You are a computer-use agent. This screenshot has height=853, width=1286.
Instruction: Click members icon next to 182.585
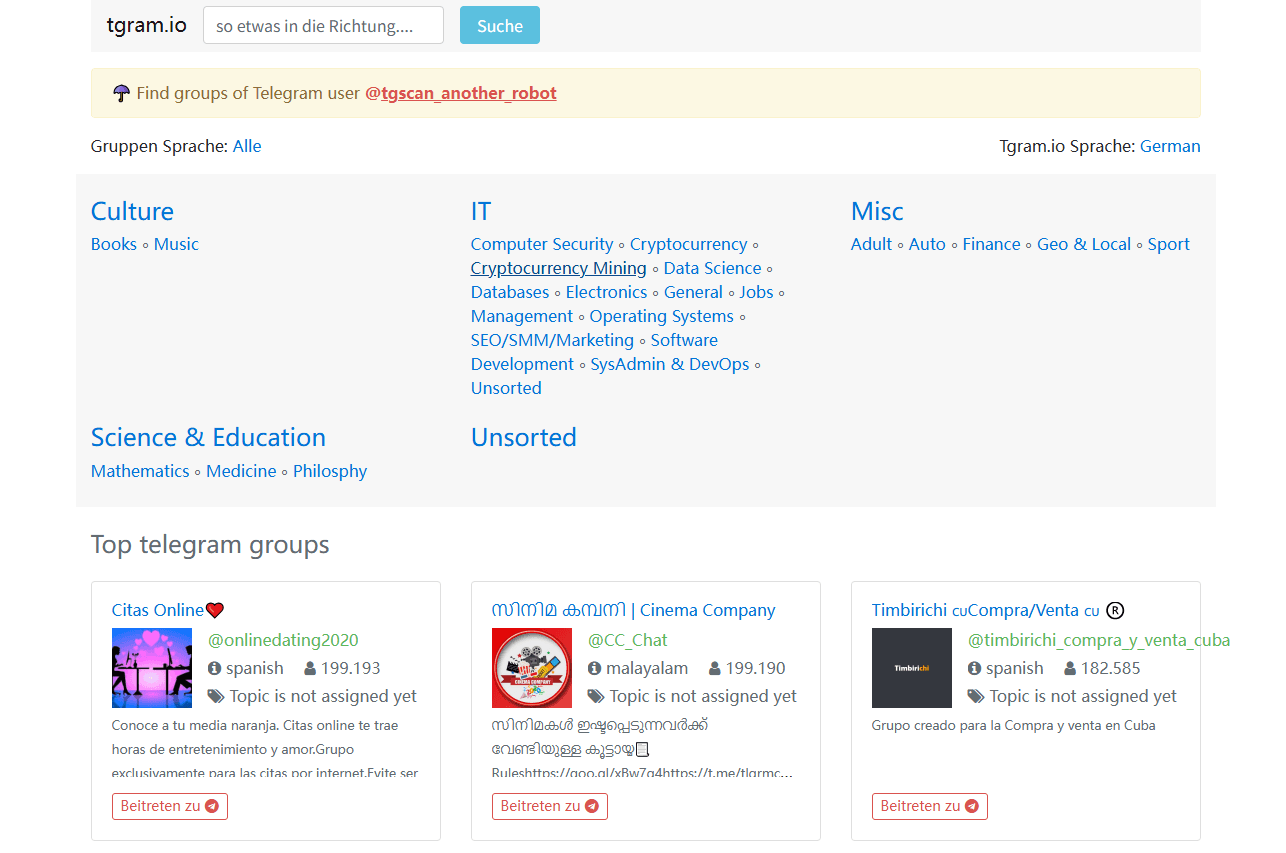pos(1070,668)
